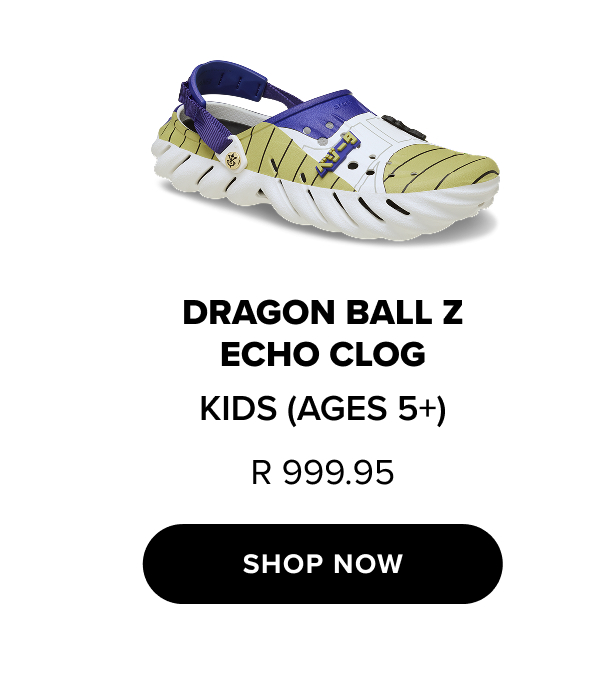Click the Echo Clog title text

(322, 353)
